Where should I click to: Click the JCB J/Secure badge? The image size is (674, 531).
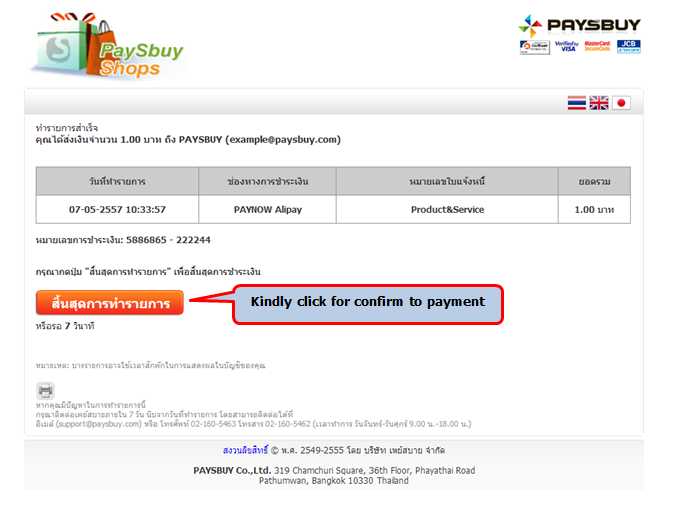pyautogui.click(x=628, y=46)
